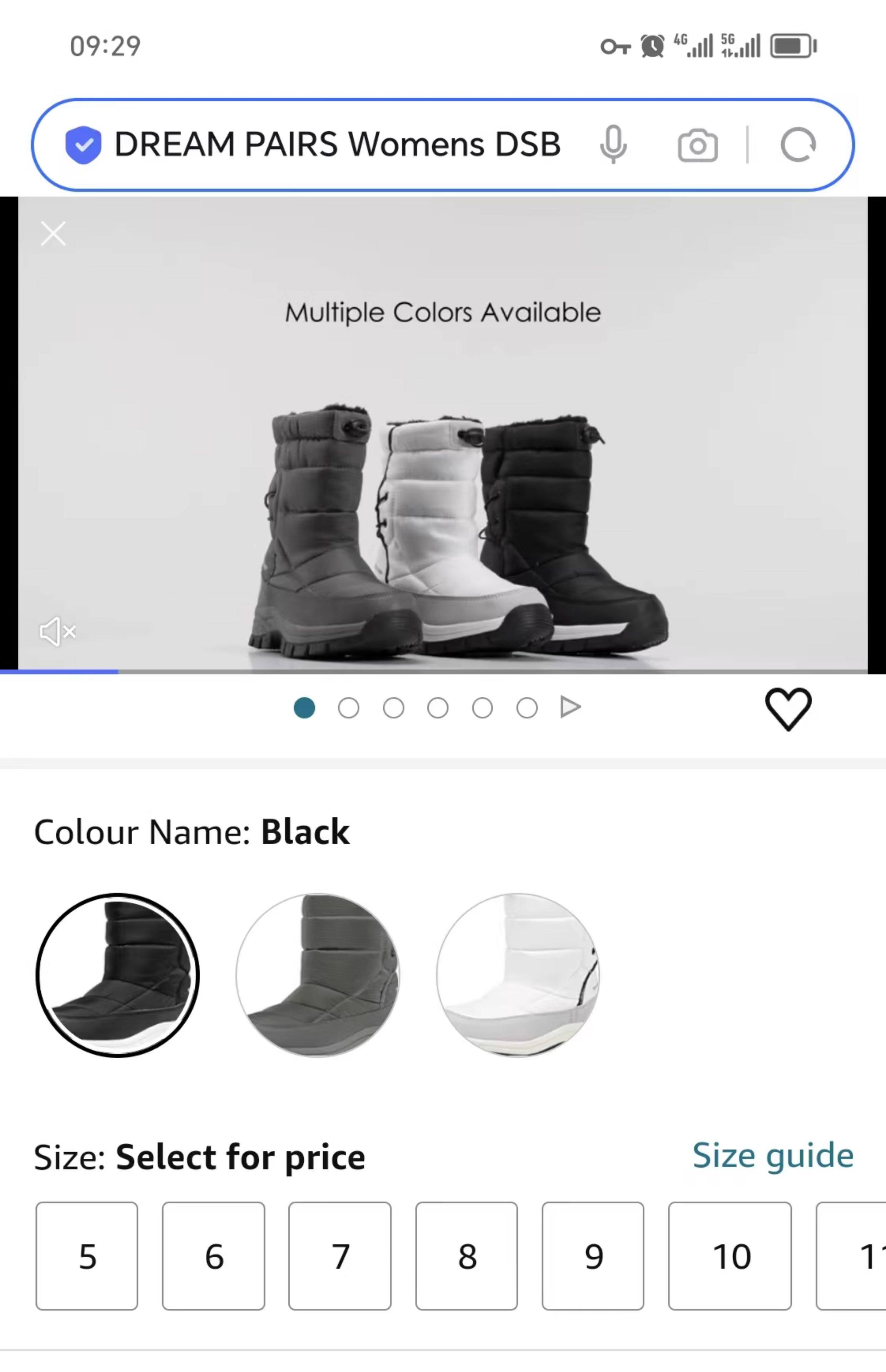The height and width of the screenshot is (1372, 886).
Task: Choose the white boot colour swatch
Action: click(x=518, y=975)
